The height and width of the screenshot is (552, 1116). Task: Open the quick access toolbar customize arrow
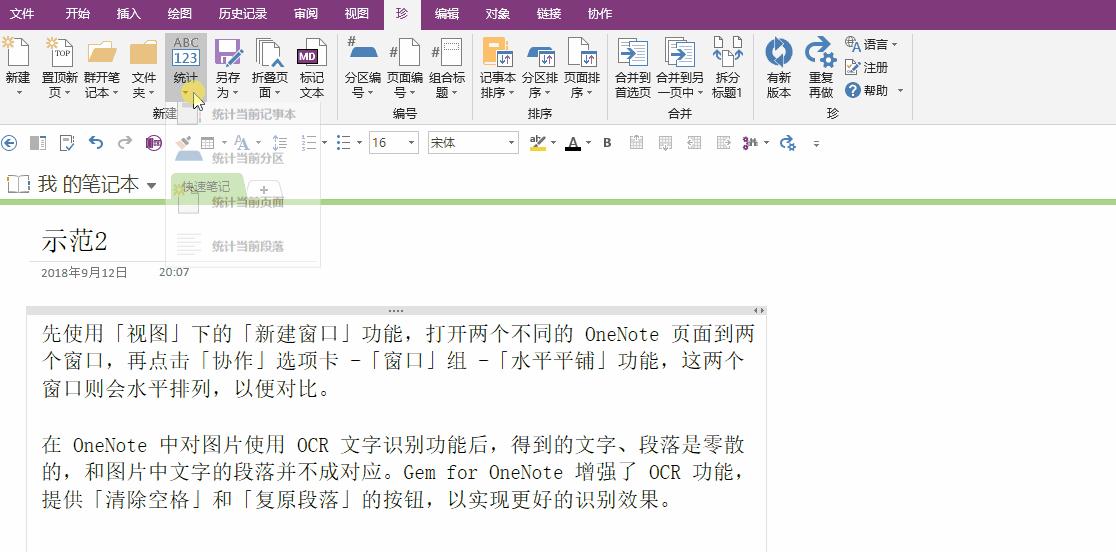816,144
